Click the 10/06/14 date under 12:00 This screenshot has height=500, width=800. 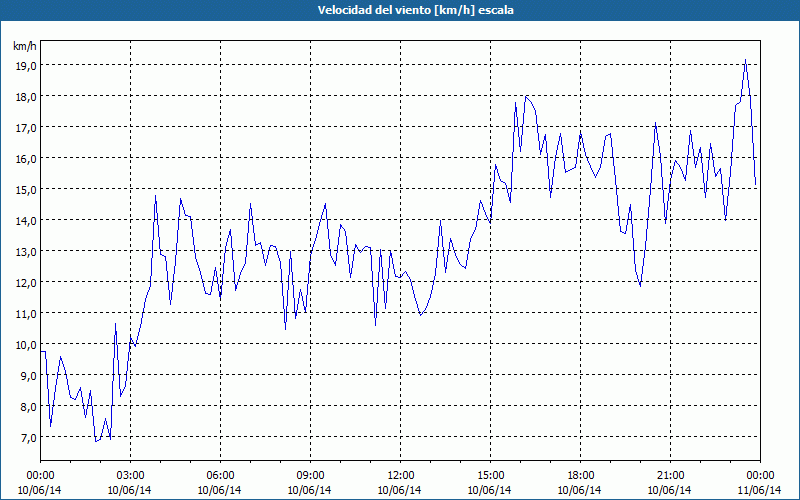point(401,490)
